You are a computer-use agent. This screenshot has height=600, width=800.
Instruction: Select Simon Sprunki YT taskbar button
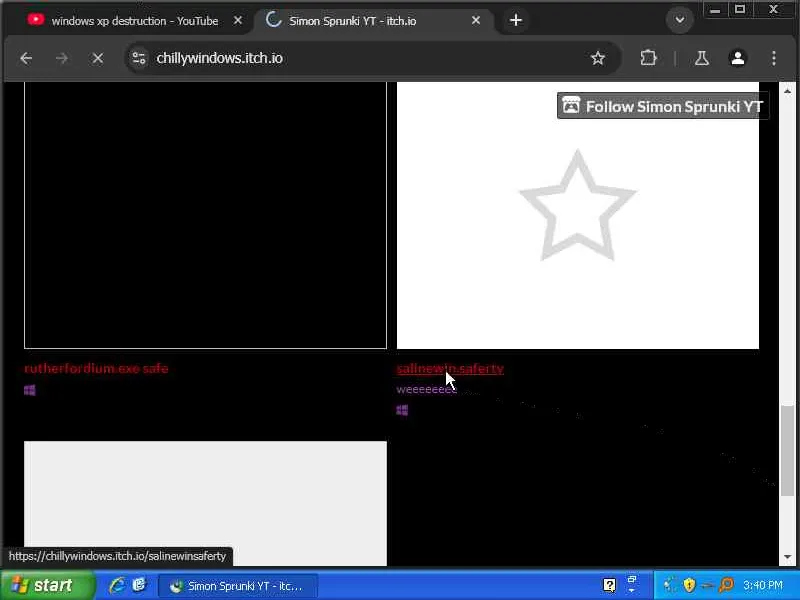coord(238,586)
